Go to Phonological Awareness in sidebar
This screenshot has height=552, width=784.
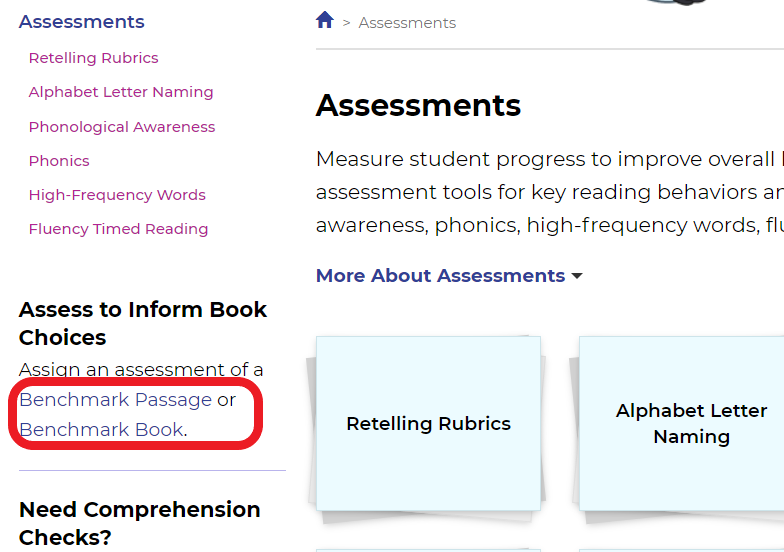coord(122,127)
